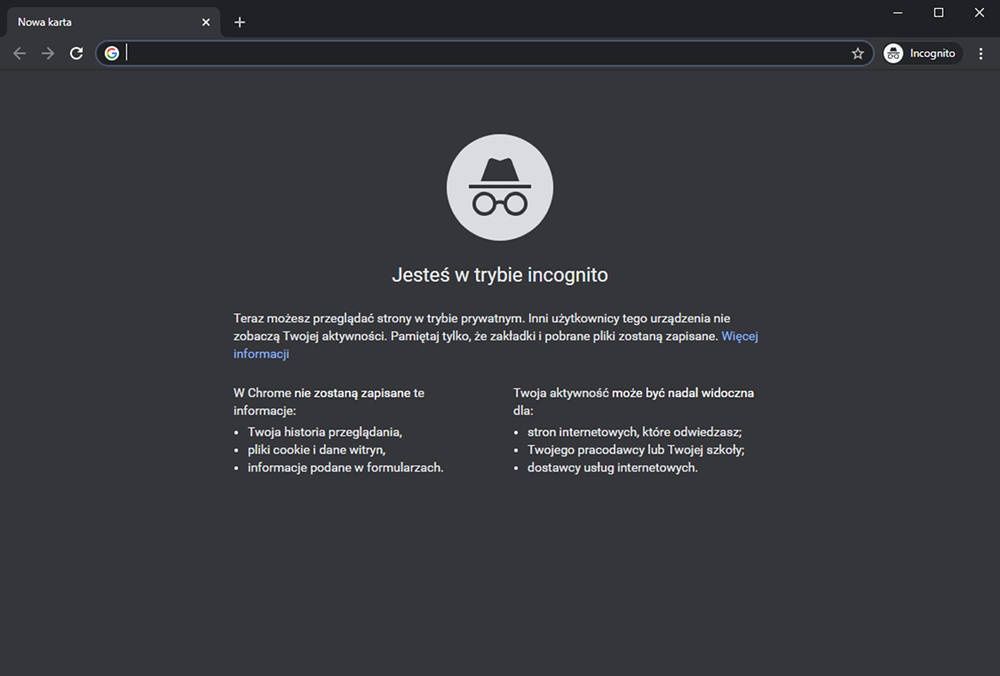Click the Google icon in address bar

coord(112,54)
